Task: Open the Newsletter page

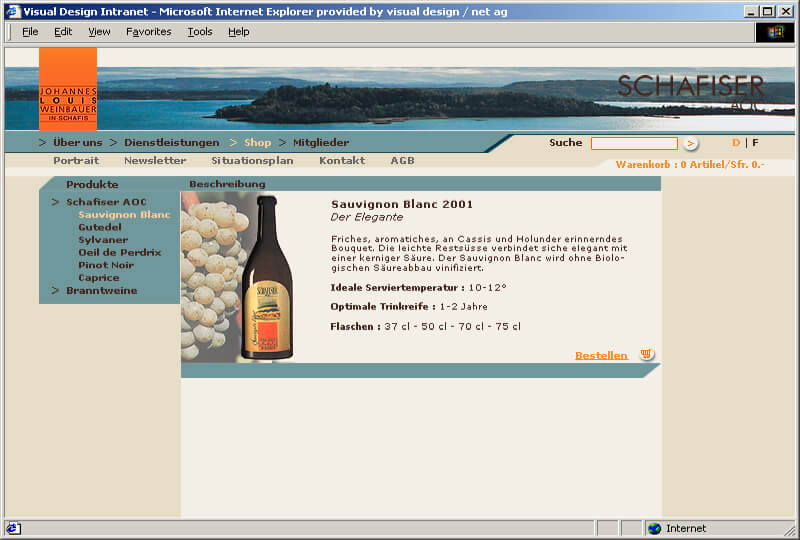Action: pyautogui.click(x=155, y=160)
